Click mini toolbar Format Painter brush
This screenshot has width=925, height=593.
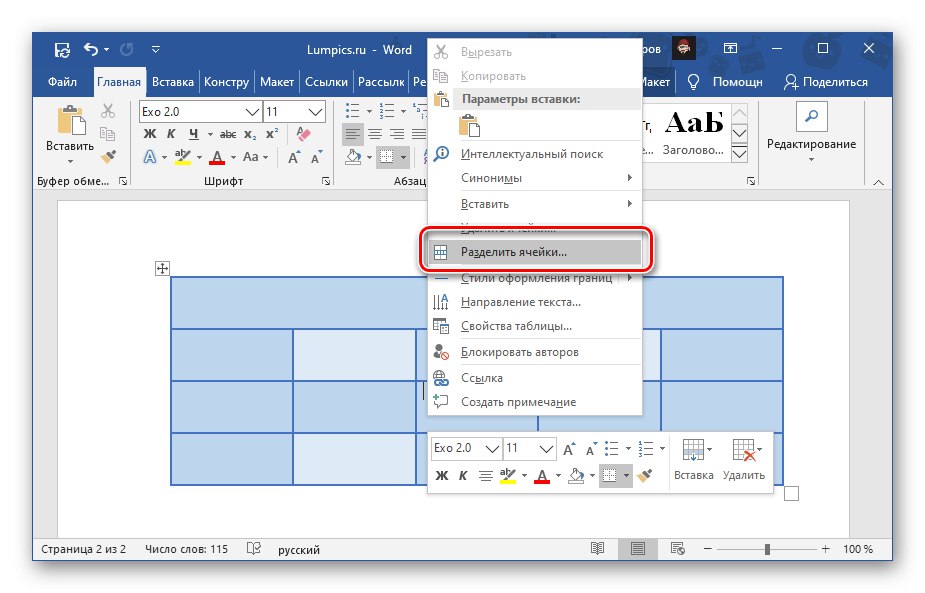point(645,475)
